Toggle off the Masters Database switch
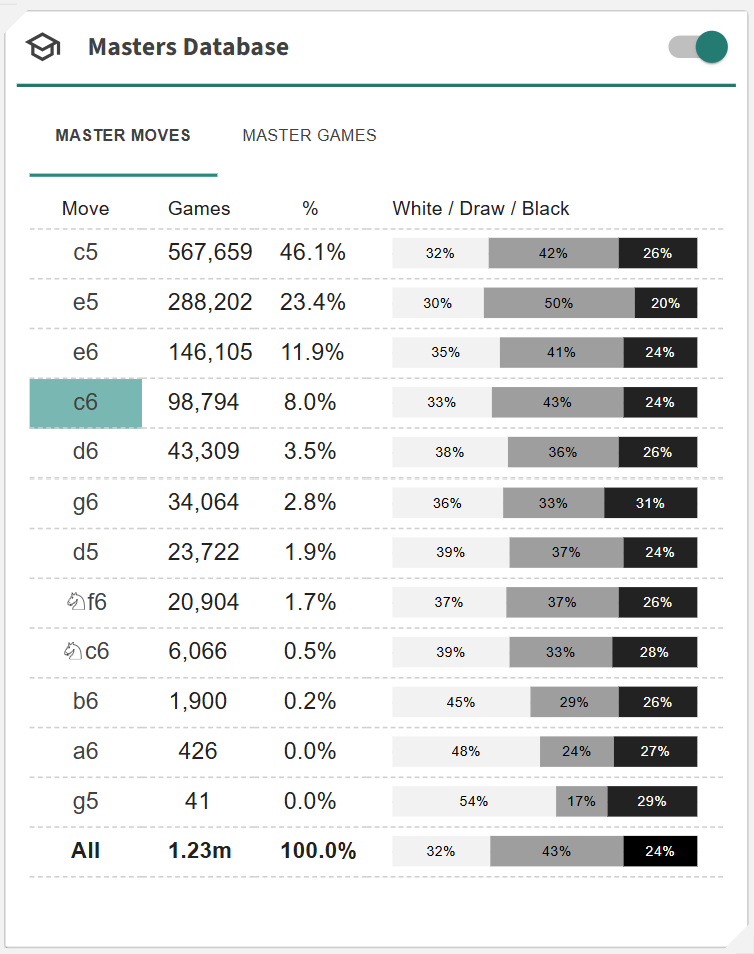Image resolution: width=754 pixels, height=954 pixels. 698,47
